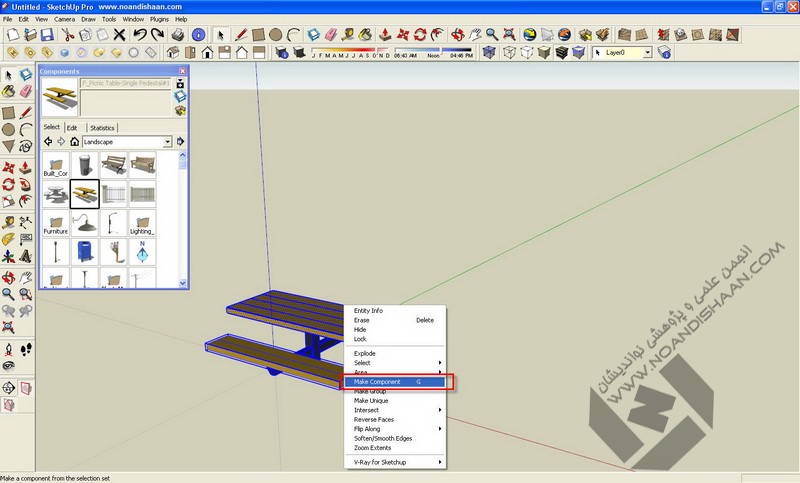
Task: Click the Cut scissors icon
Action: (x=69, y=35)
